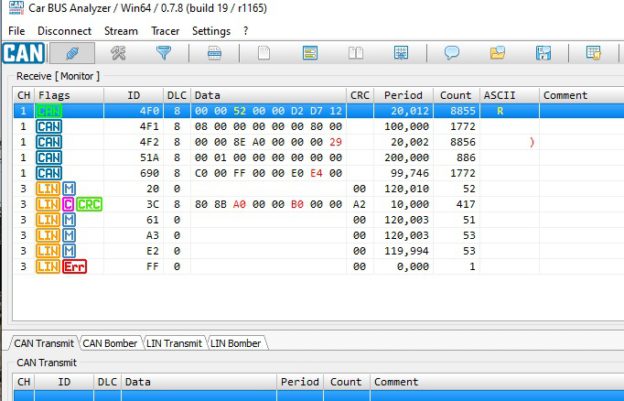Screen dimensions: 624x401
Task: Click the ASCII column header
Action: click(509, 95)
